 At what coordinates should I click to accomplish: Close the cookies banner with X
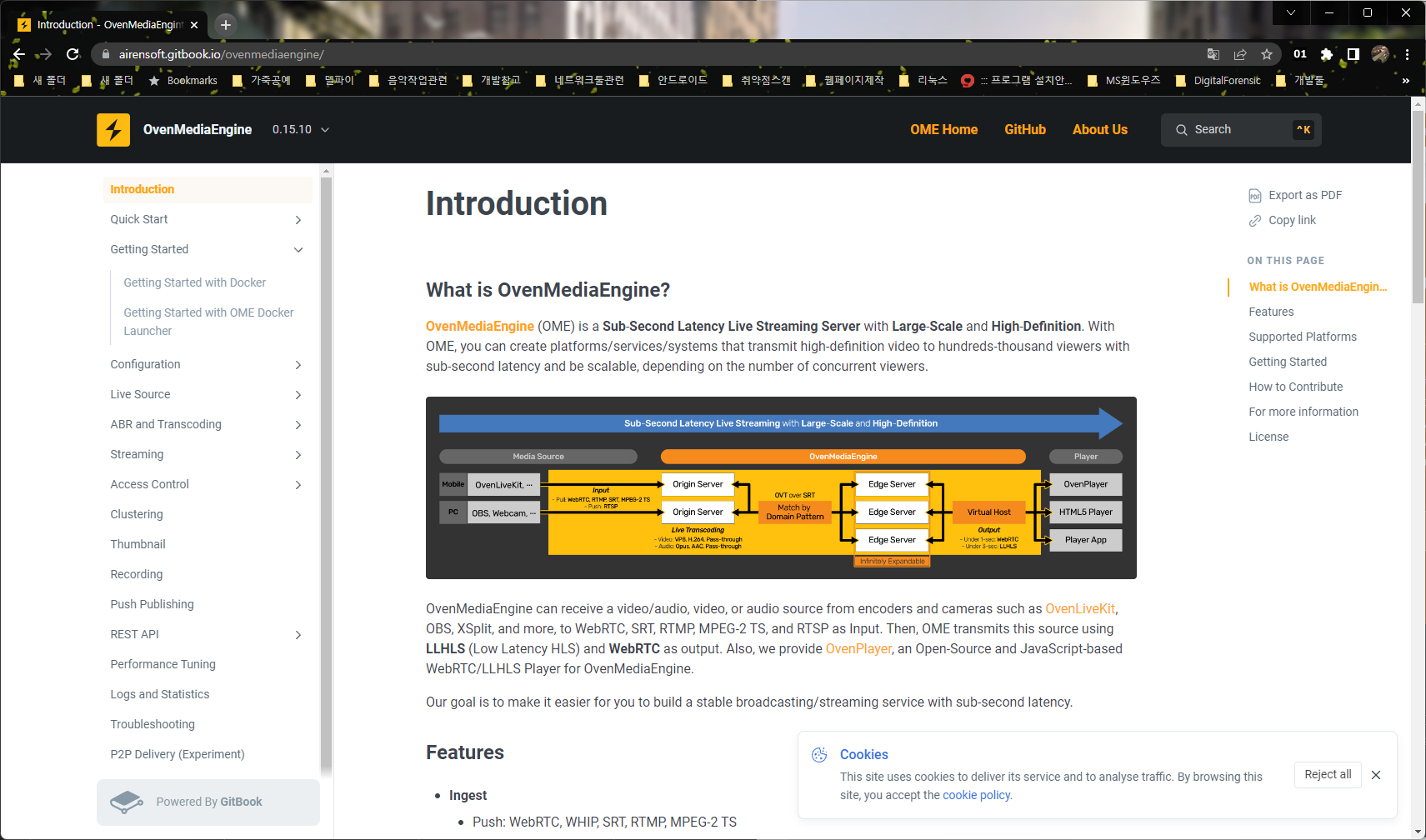click(x=1376, y=775)
